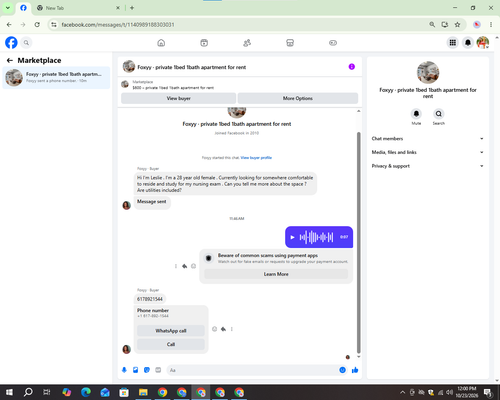Open the Chrome three-dot menu
The width and height of the screenshot is (500, 400).
[491, 25]
